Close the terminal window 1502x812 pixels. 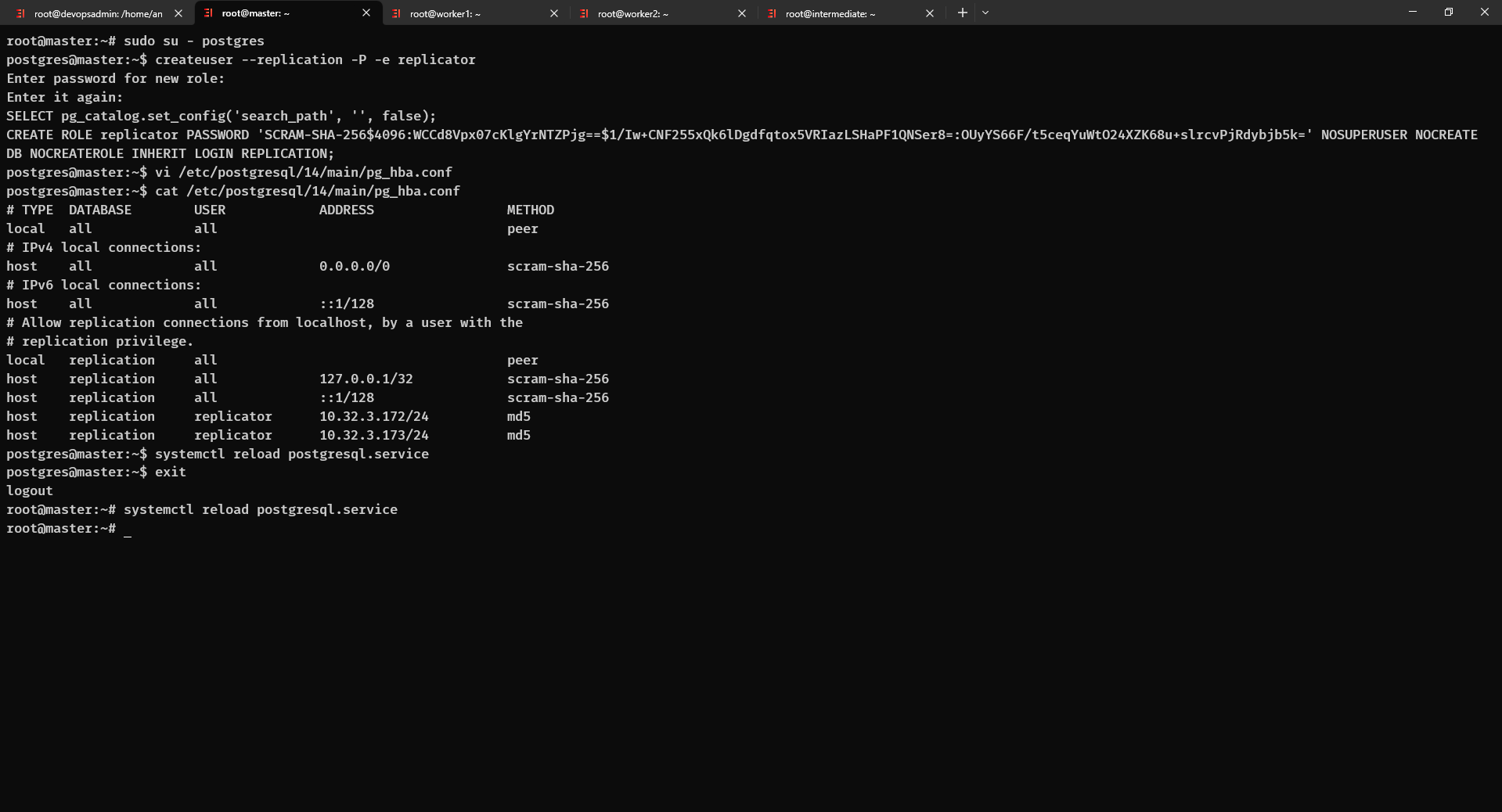pyautogui.click(x=1484, y=12)
